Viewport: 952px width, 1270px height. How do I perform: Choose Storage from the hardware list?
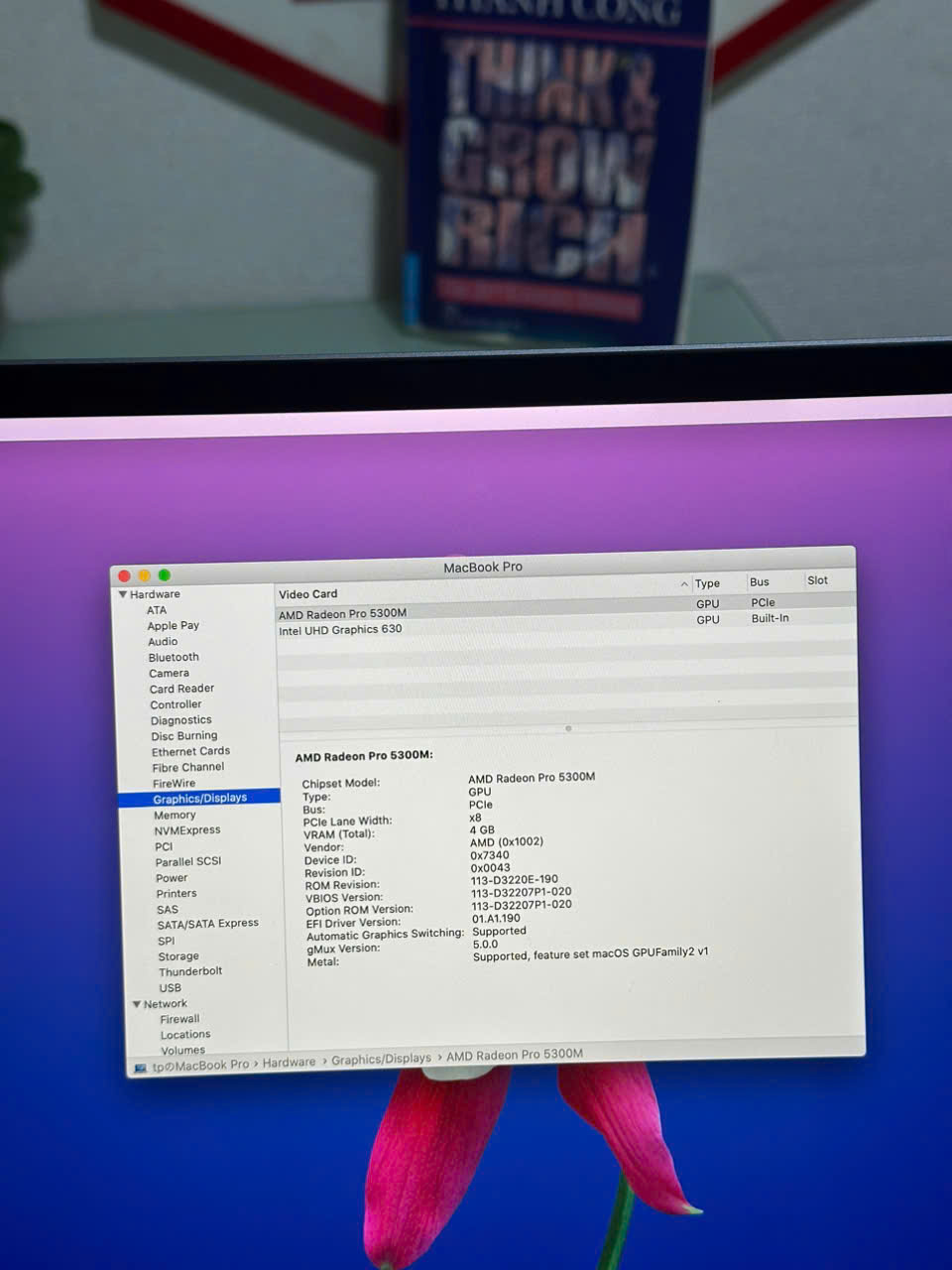(178, 956)
